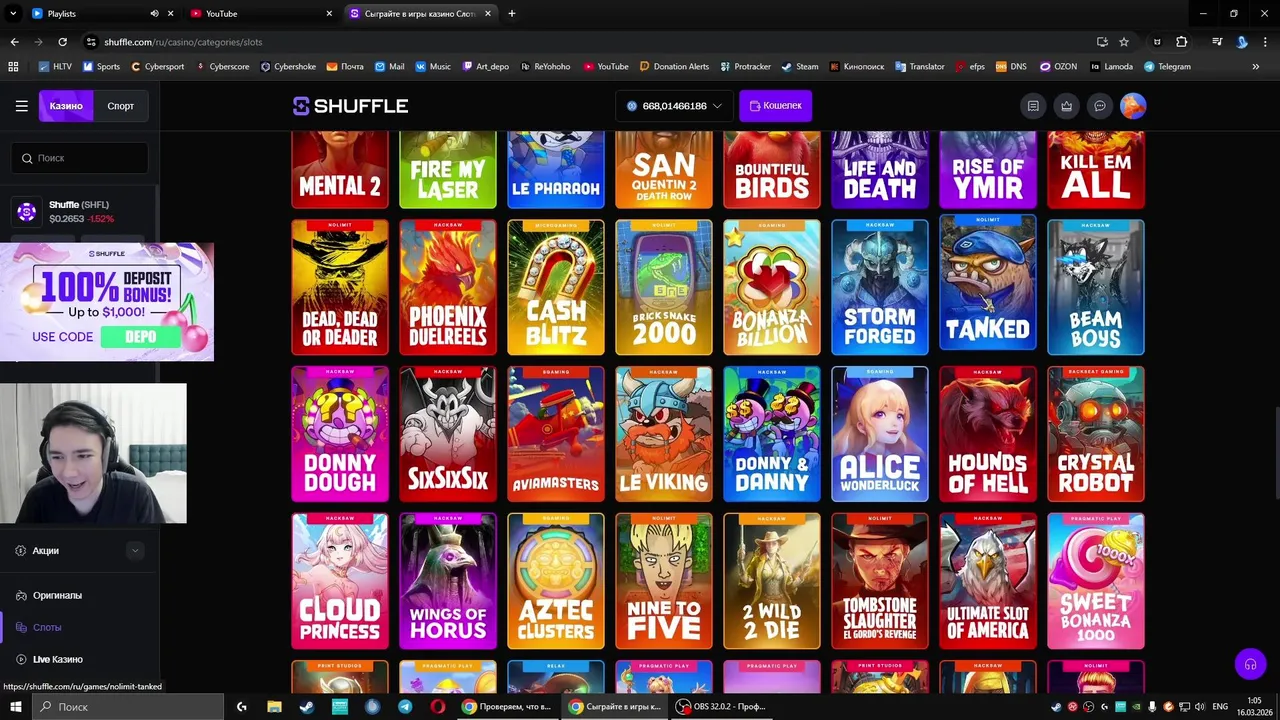Open the Cloud Princess game
Image resolution: width=1280 pixels, height=720 pixels.
pos(340,581)
